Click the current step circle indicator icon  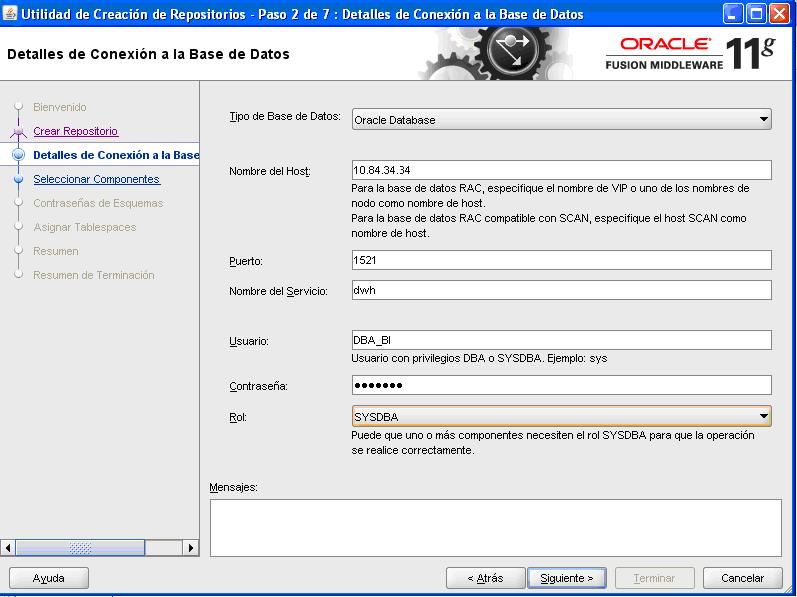pyautogui.click(x=19, y=155)
